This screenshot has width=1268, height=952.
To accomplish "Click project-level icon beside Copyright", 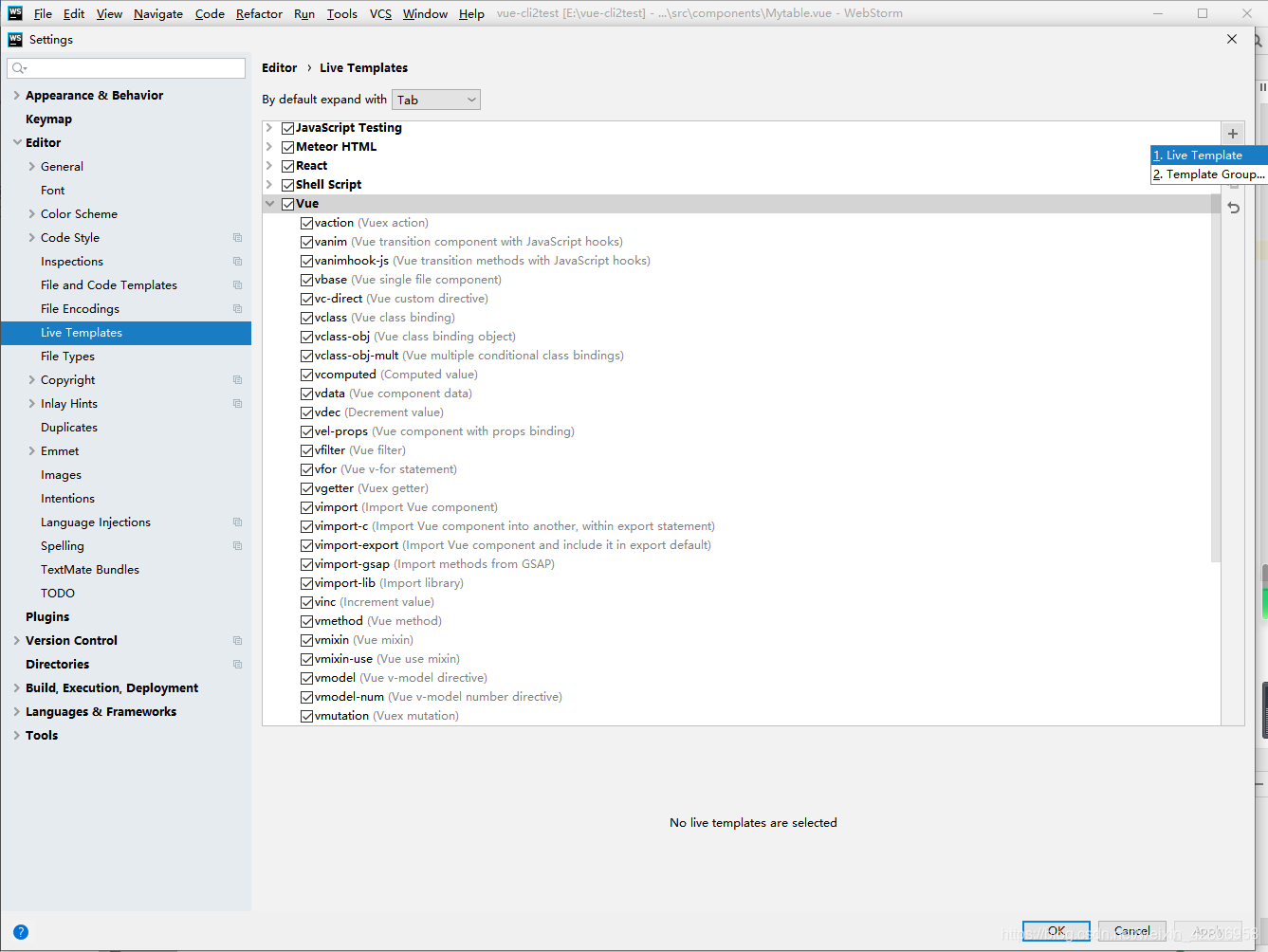I will [x=237, y=380].
